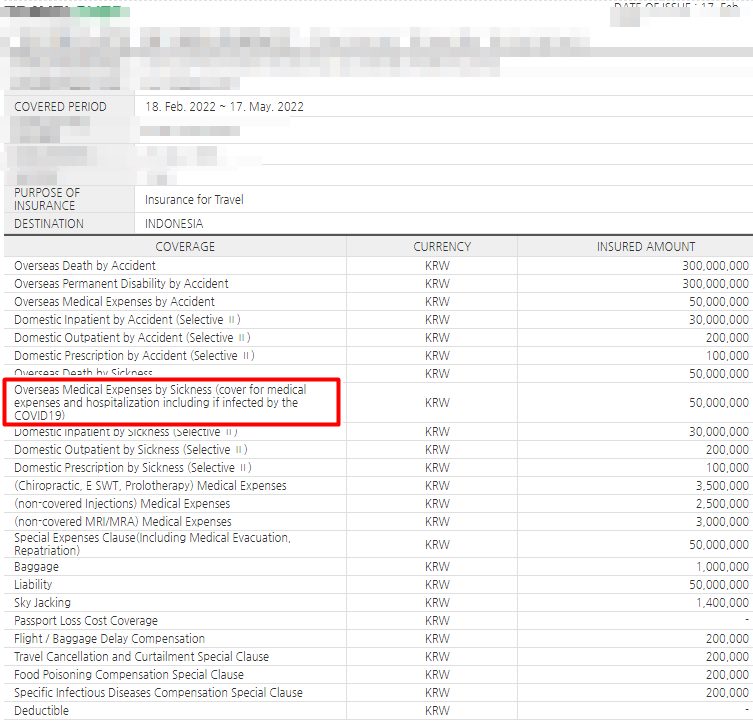753x721 pixels.
Task: Select the DESTINATION label
Action: [x=49, y=224]
